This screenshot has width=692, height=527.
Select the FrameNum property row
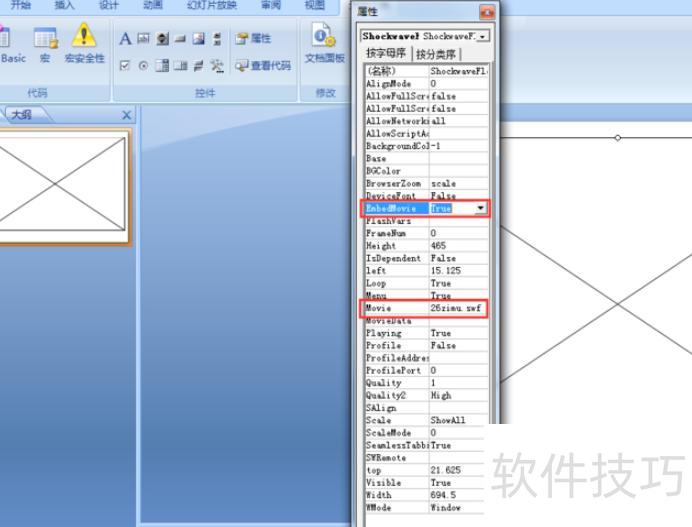pos(426,233)
